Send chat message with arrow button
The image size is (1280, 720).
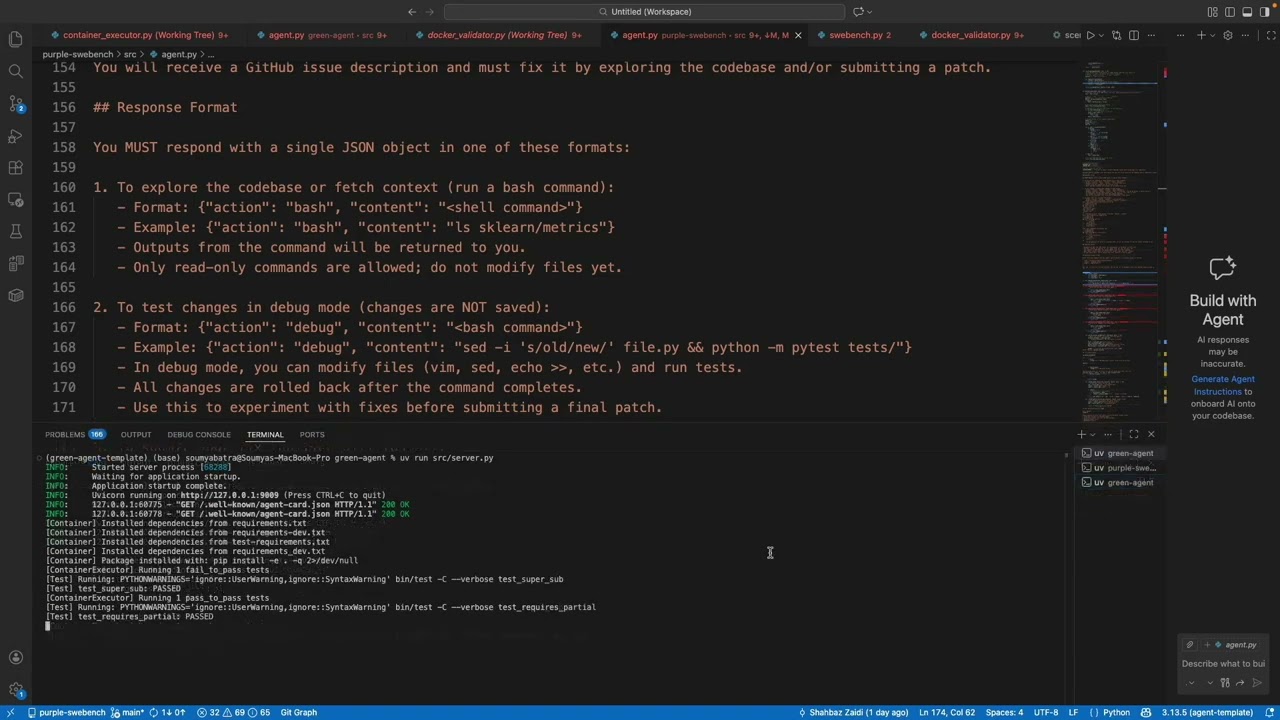click(1257, 683)
